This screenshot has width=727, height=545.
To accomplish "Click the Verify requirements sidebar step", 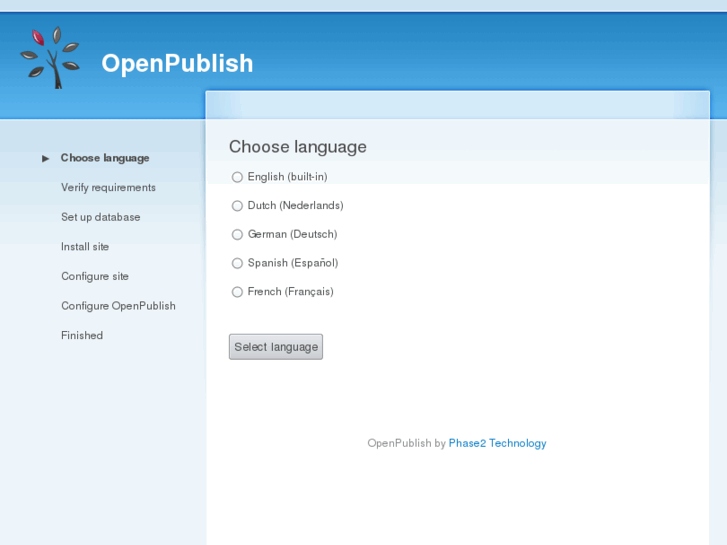I will pos(108,188).
